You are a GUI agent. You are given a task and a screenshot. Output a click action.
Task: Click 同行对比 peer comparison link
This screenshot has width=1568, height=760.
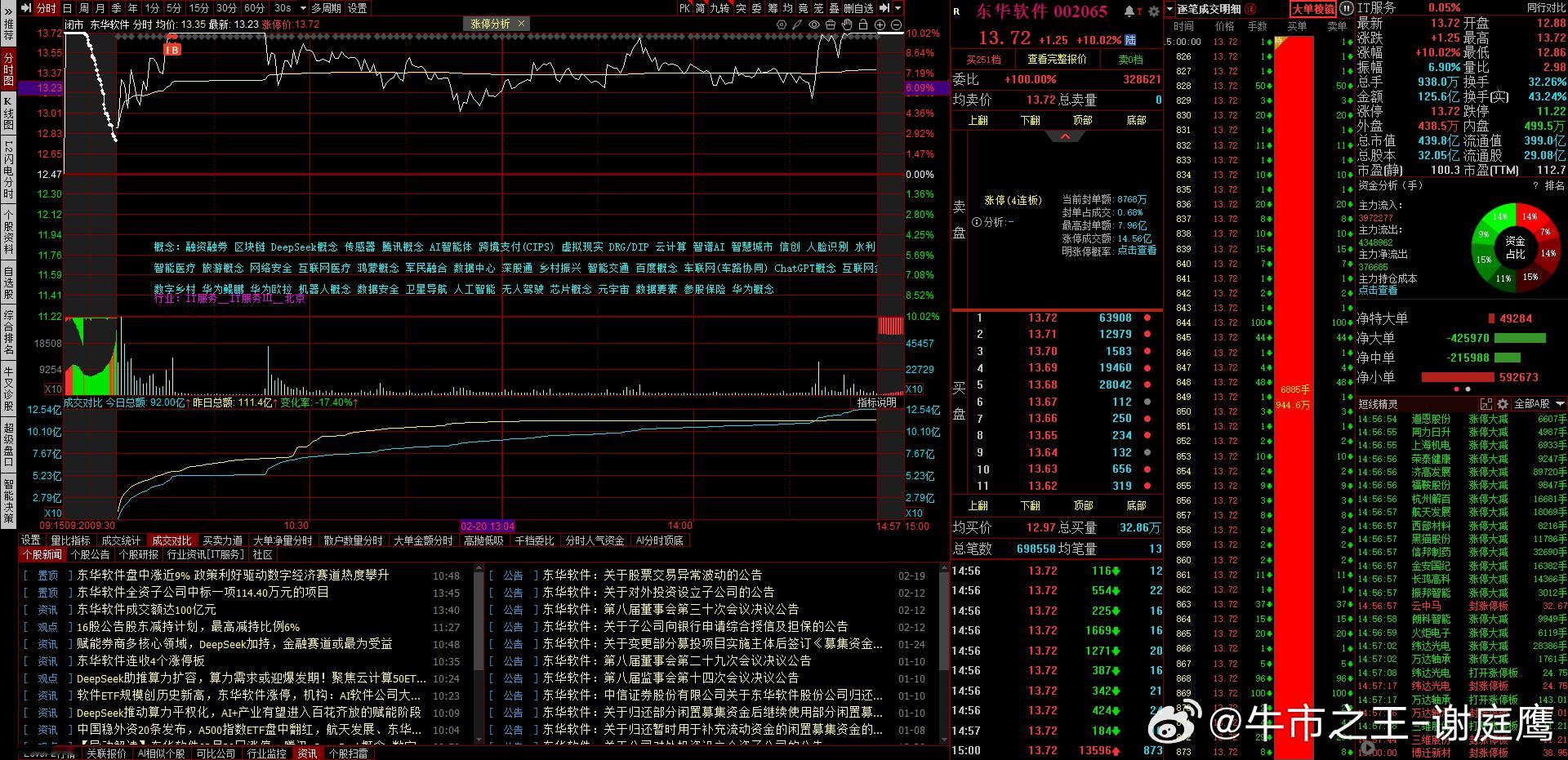pyautogui.click(x=1546, y=7)
